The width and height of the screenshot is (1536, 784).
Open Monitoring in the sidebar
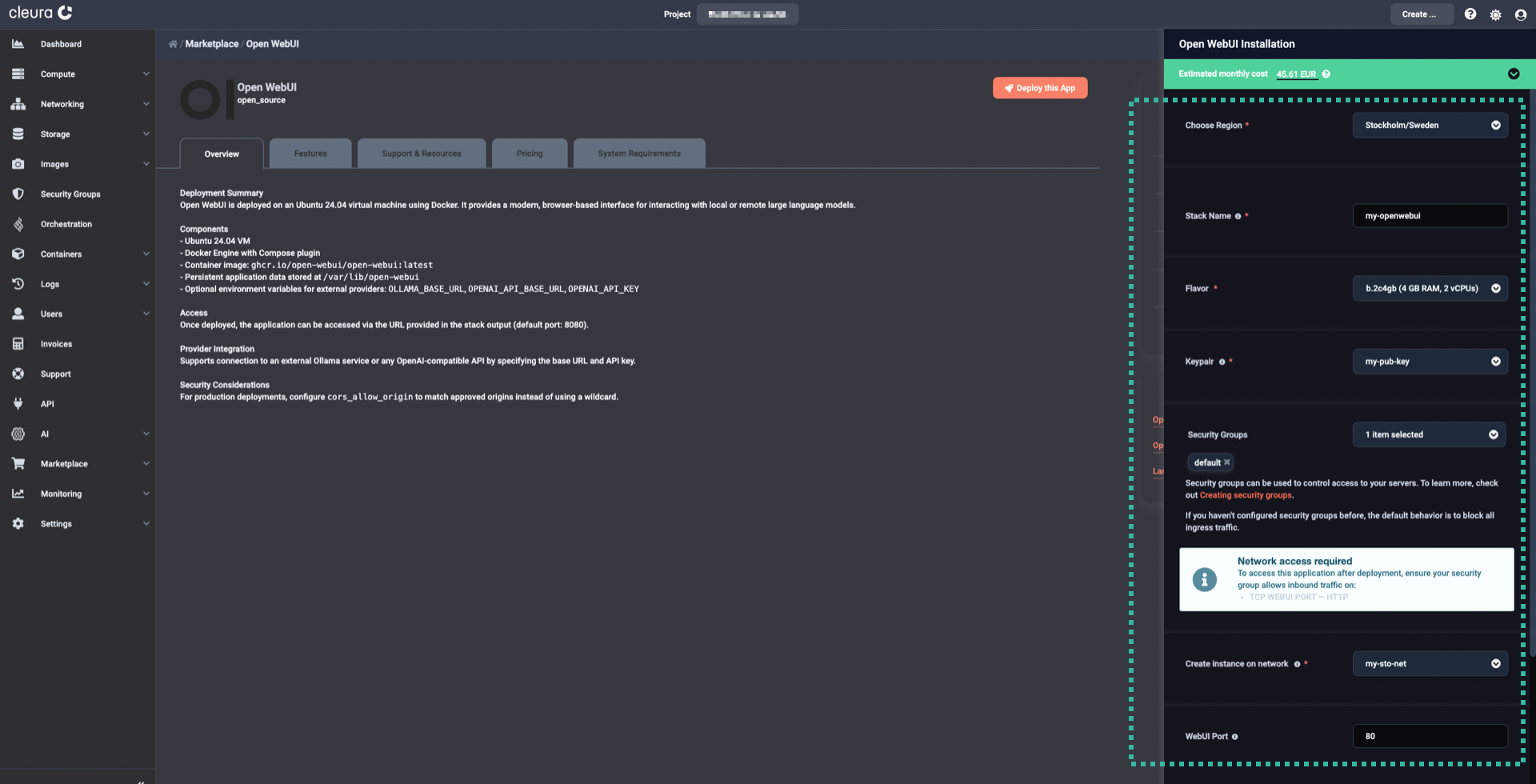coord(61,494)
